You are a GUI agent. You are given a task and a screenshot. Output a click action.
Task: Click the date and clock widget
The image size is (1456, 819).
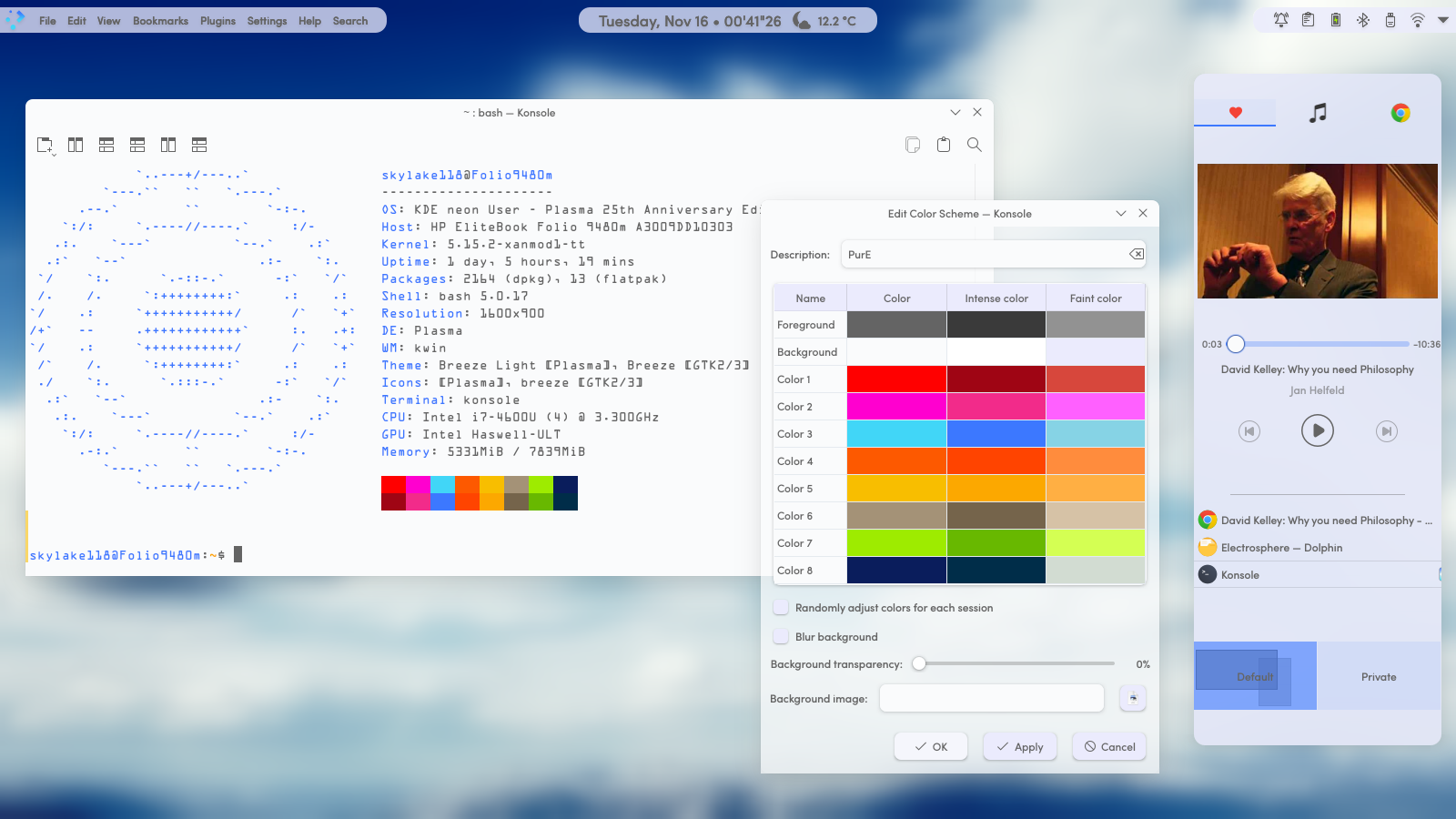(x=690, y=21)
